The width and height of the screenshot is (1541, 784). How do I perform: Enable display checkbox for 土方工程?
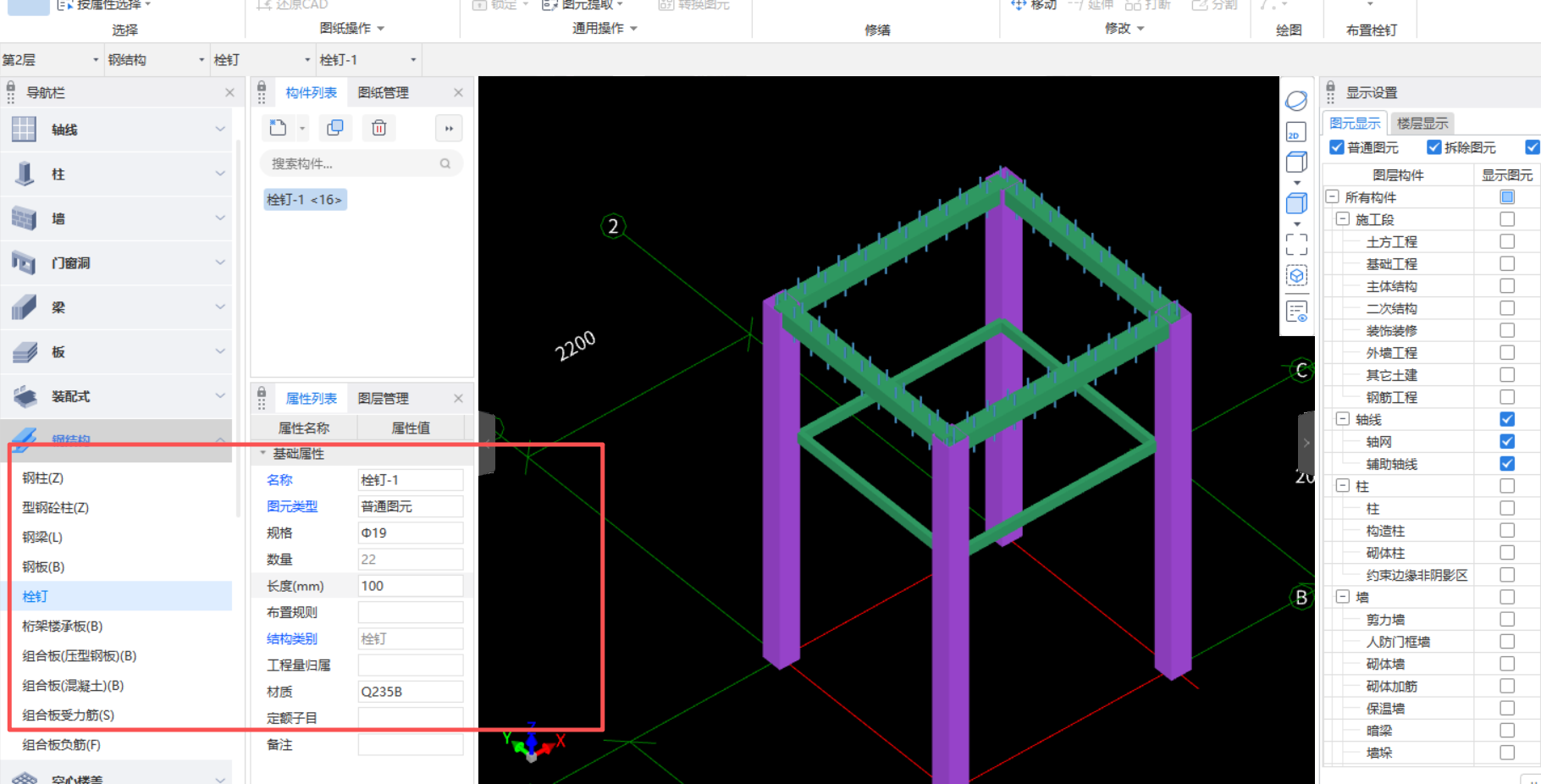tap(1507, 241)
